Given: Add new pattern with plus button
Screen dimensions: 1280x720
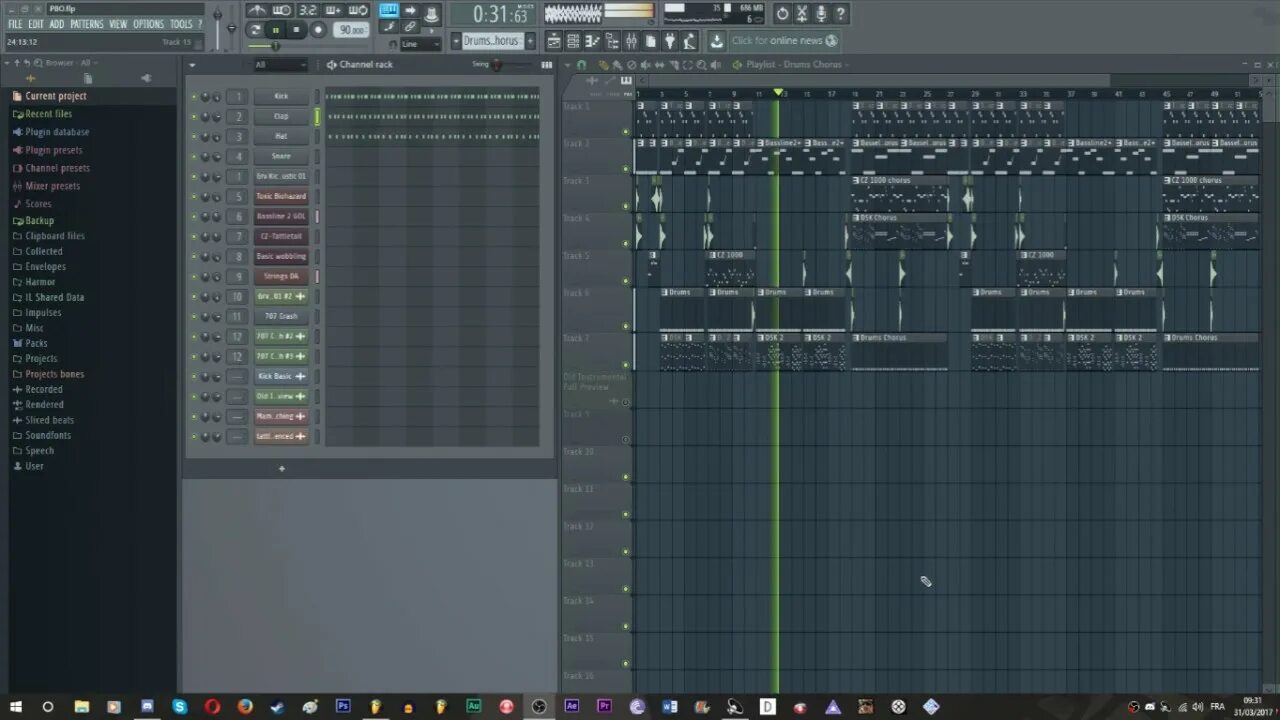Looking at the screenshot, I should 530,41.
